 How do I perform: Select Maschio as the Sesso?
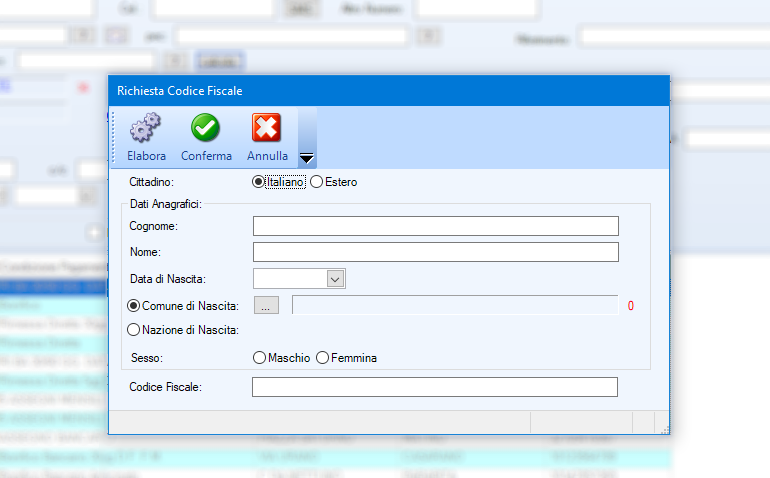[260, 357]
